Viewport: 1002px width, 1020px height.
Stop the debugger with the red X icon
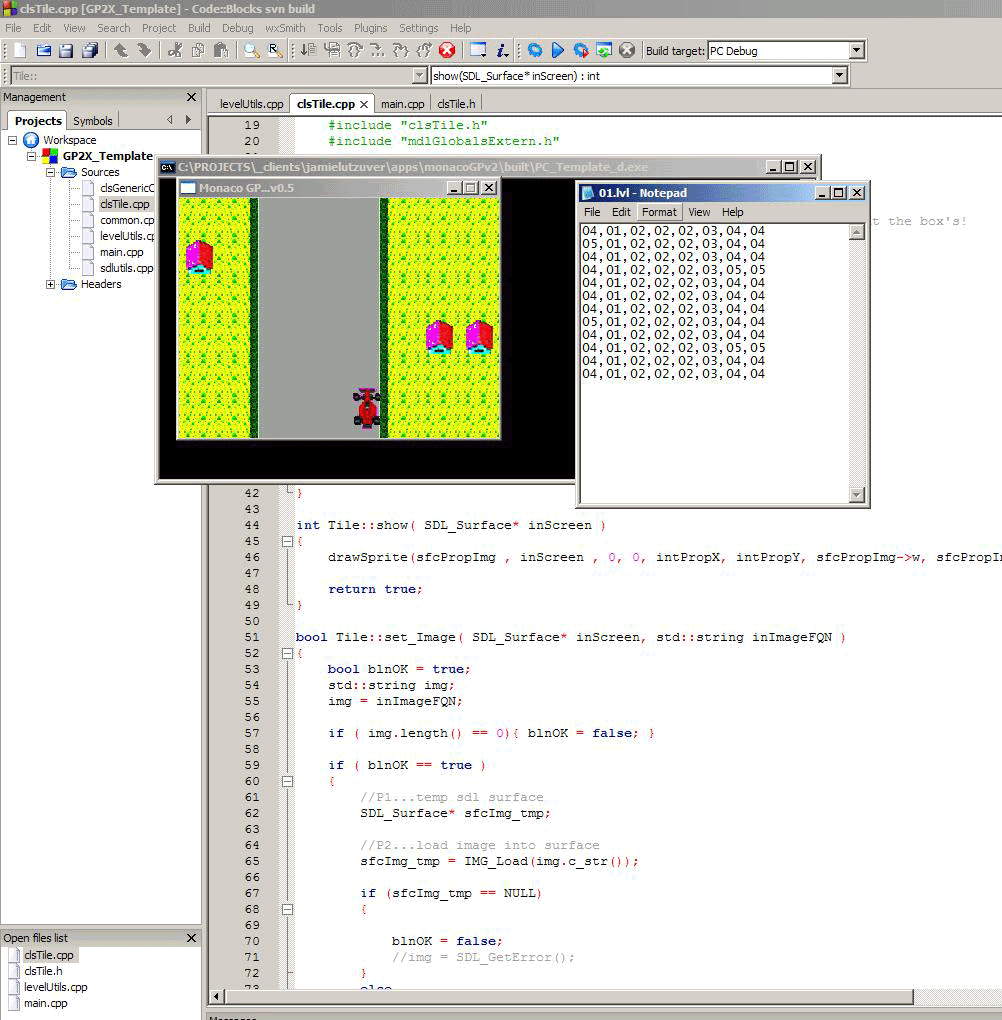point(447,50)
